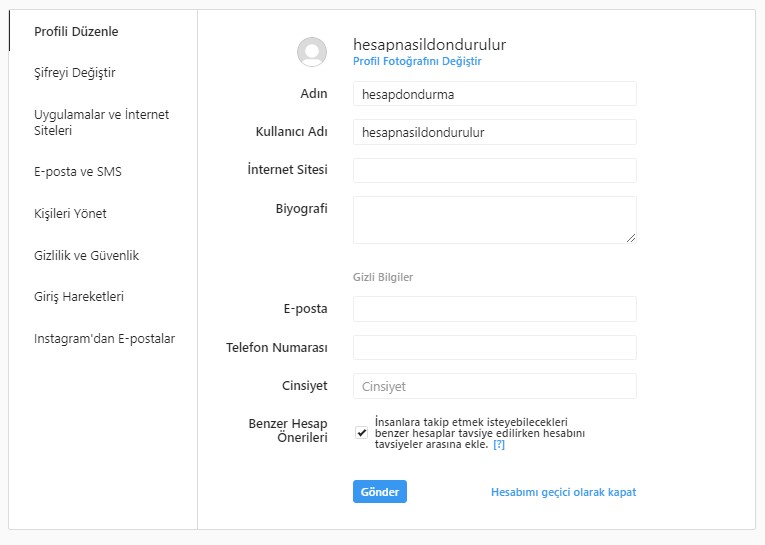The width and height of the screenshot is (765, 545).
Task: Open Profili Düzenle in the sidebar
Action: [x=76, y=31]
